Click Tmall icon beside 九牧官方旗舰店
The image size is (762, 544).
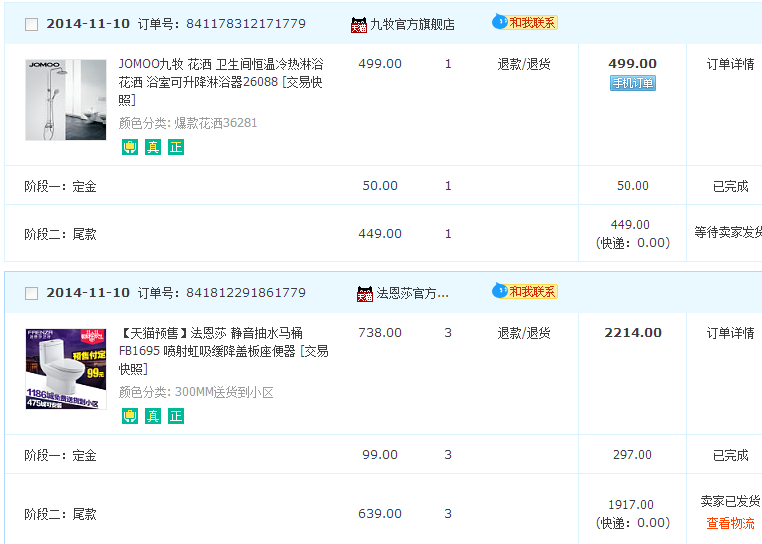[x=359, y=25]
